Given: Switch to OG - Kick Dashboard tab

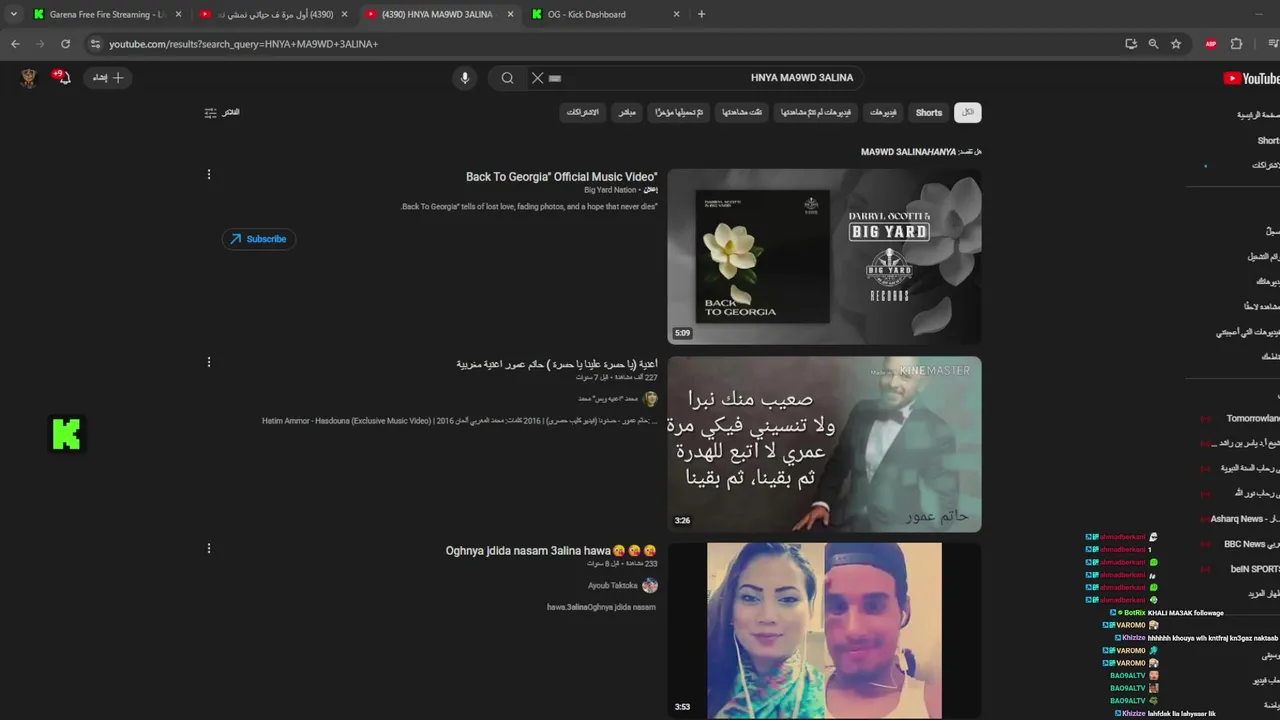Looking at the screenshot, I should 605,14.
